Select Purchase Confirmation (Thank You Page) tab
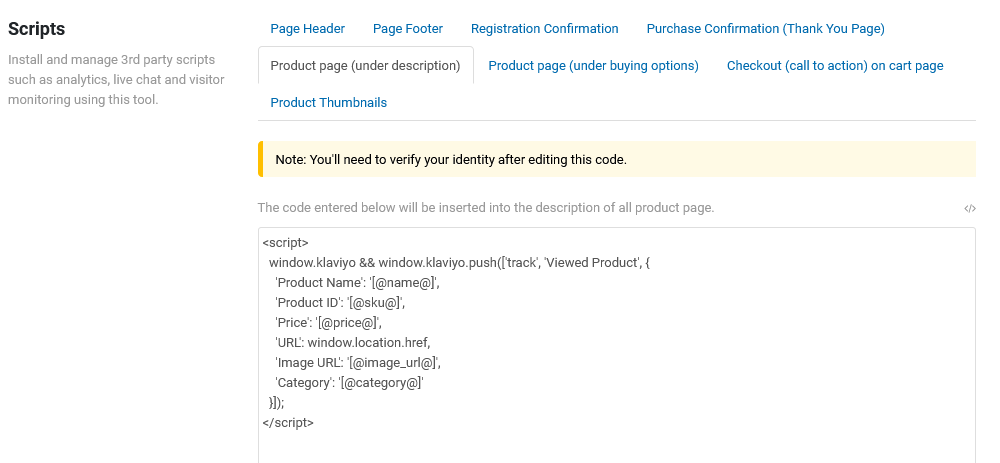This screenshot has width=1000, height=463. [x=765, y=29]
